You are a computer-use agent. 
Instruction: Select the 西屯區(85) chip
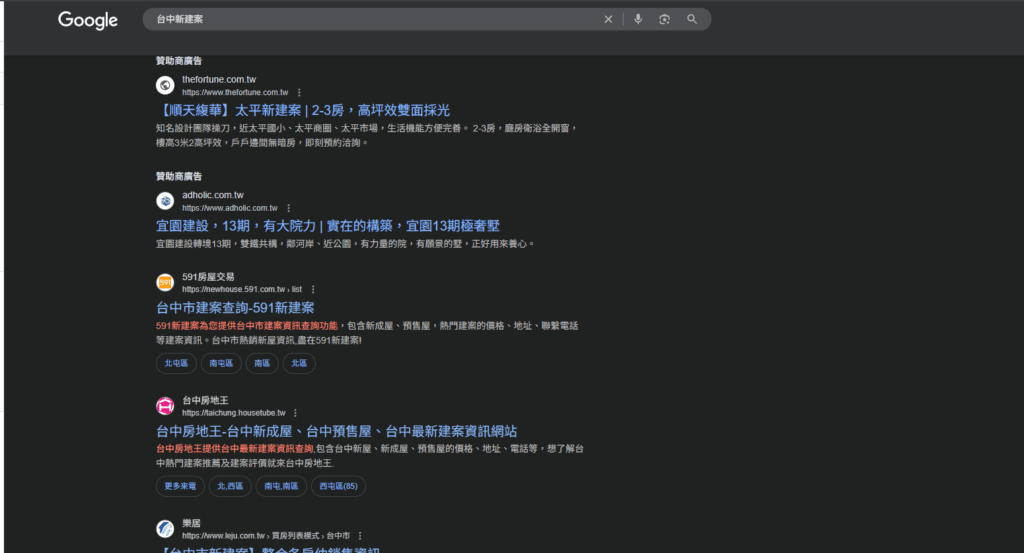[x=338, y=486]
